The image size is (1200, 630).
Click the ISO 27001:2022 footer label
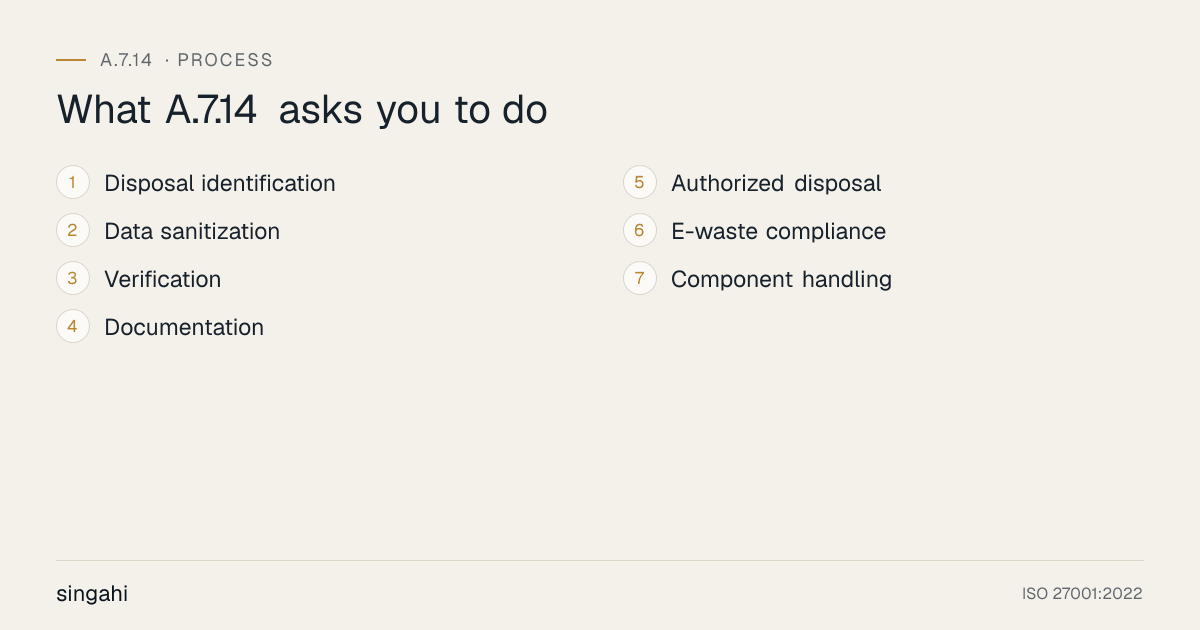click(1082, 594)
